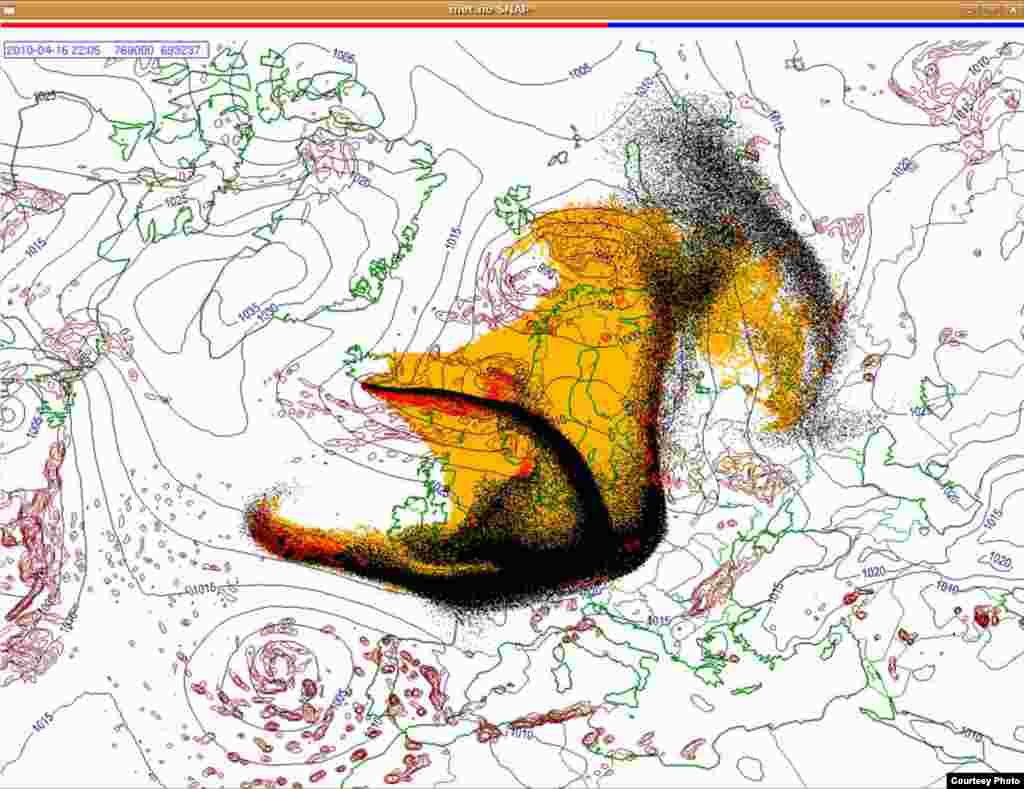Click the minimize icon on the title bar
This screenshot has width=1024, height=789.
973,10
